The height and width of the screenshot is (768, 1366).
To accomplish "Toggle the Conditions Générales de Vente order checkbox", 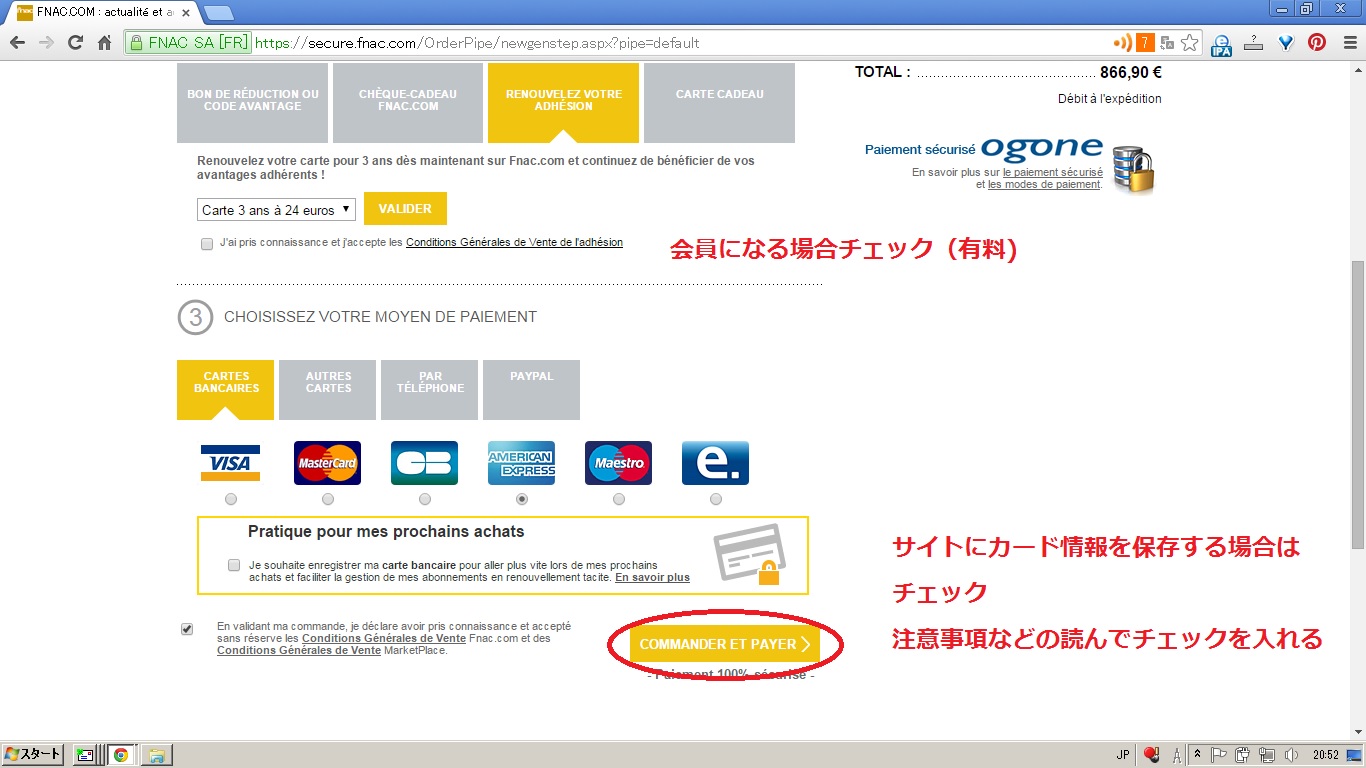I will (187, 629).
